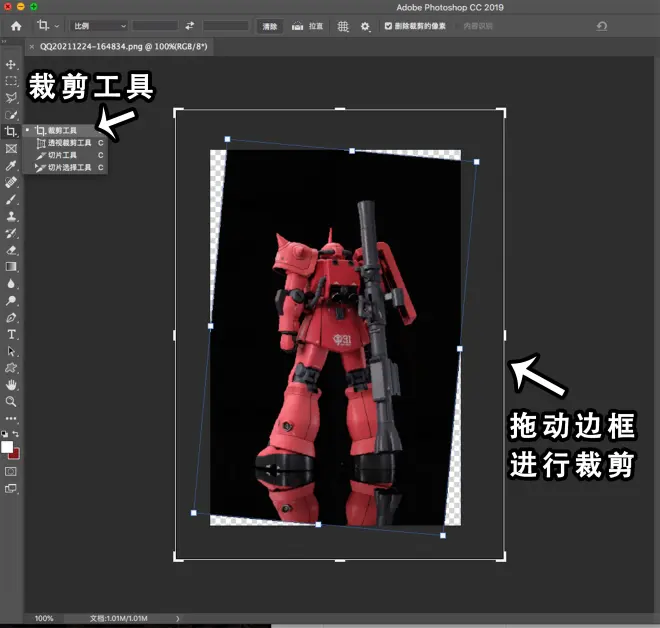
Task: Click the top-left crop corner handle
Action: 177,112
